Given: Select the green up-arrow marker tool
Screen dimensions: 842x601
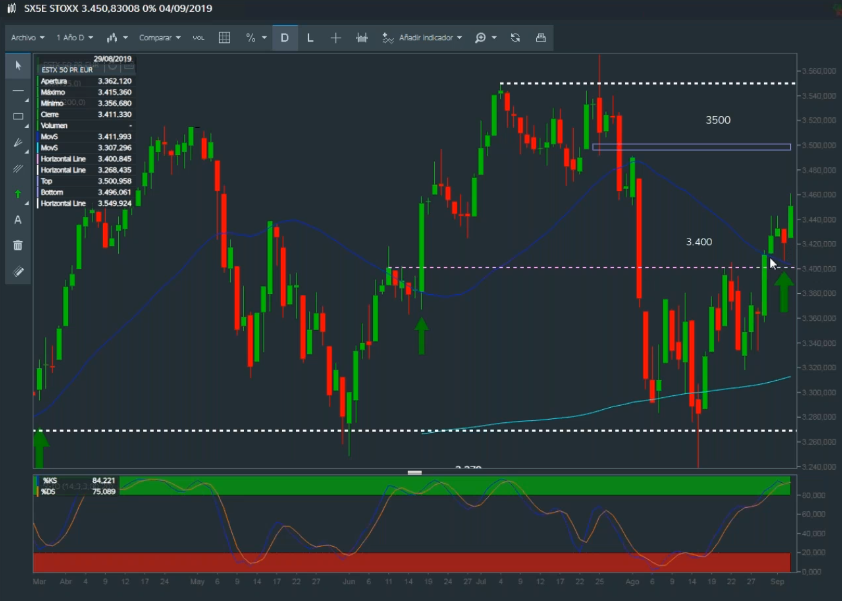Looking at the screenshot, I should (18, 194).
